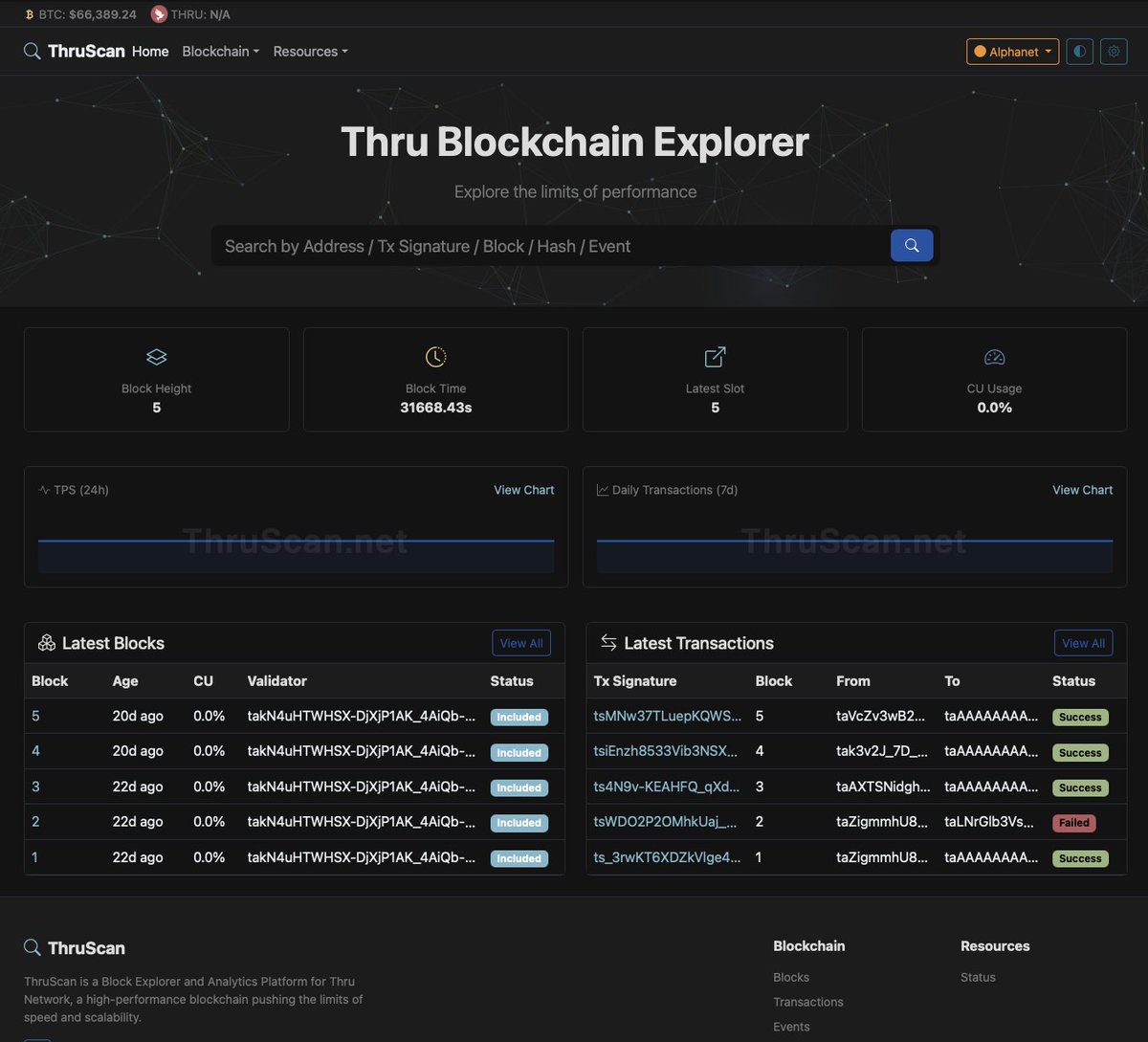Click the Tx Signature column header
This screenshot has width=1148, height=1042.
point(635,681)
